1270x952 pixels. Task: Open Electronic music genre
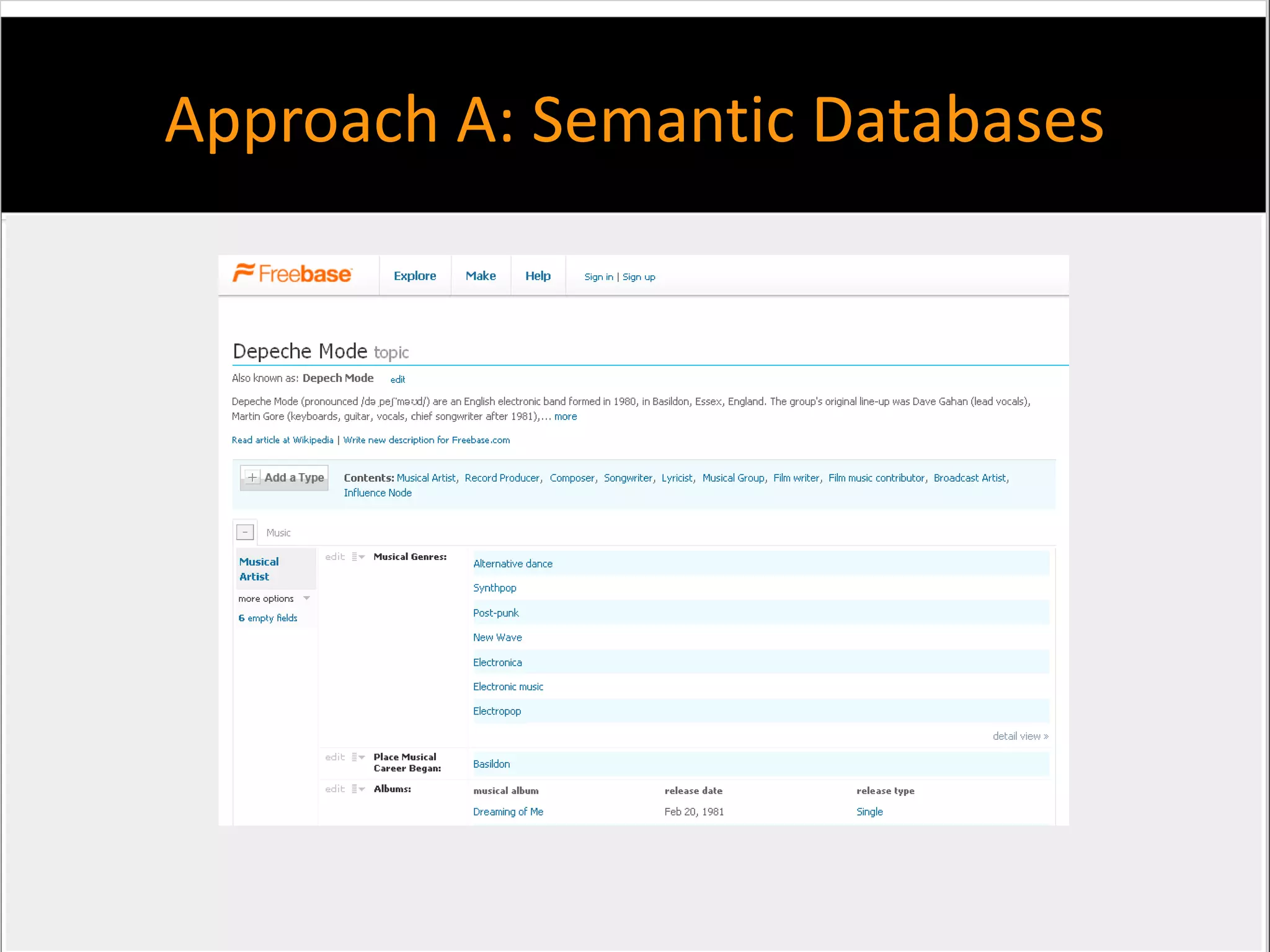pyautogui.click(x=508, y=687)
